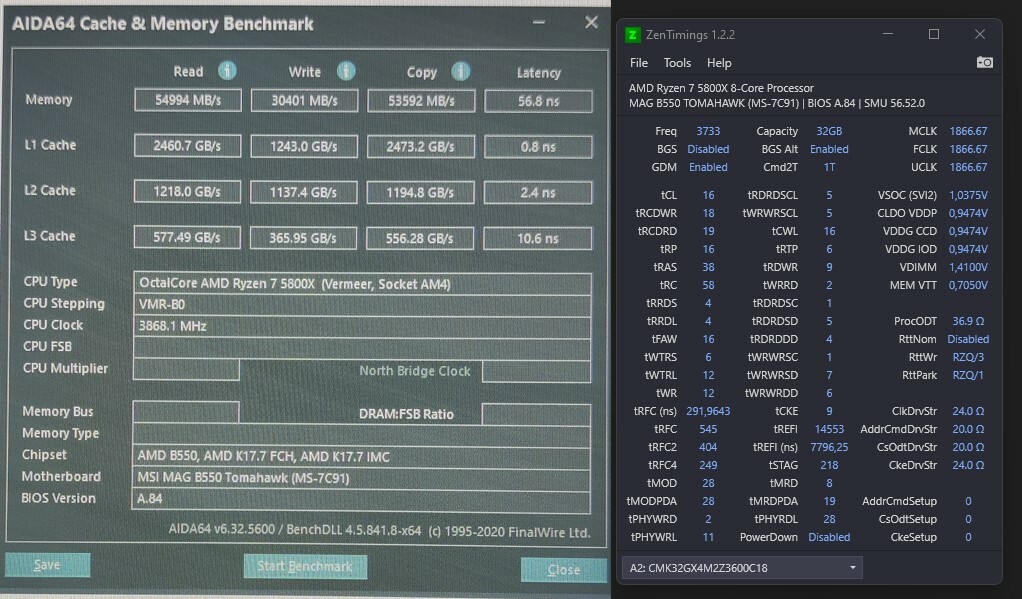Image resolution: width=1022 pixels, height=599 pixels.
Task: Click the MCLK value 1866.67
Action: pos(968,131)
